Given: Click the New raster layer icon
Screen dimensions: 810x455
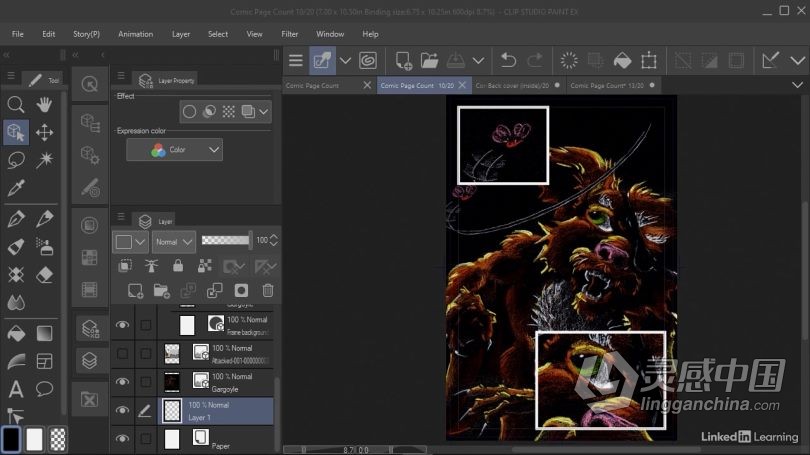Looking at the screenshot, I should (x=135, y=291).
